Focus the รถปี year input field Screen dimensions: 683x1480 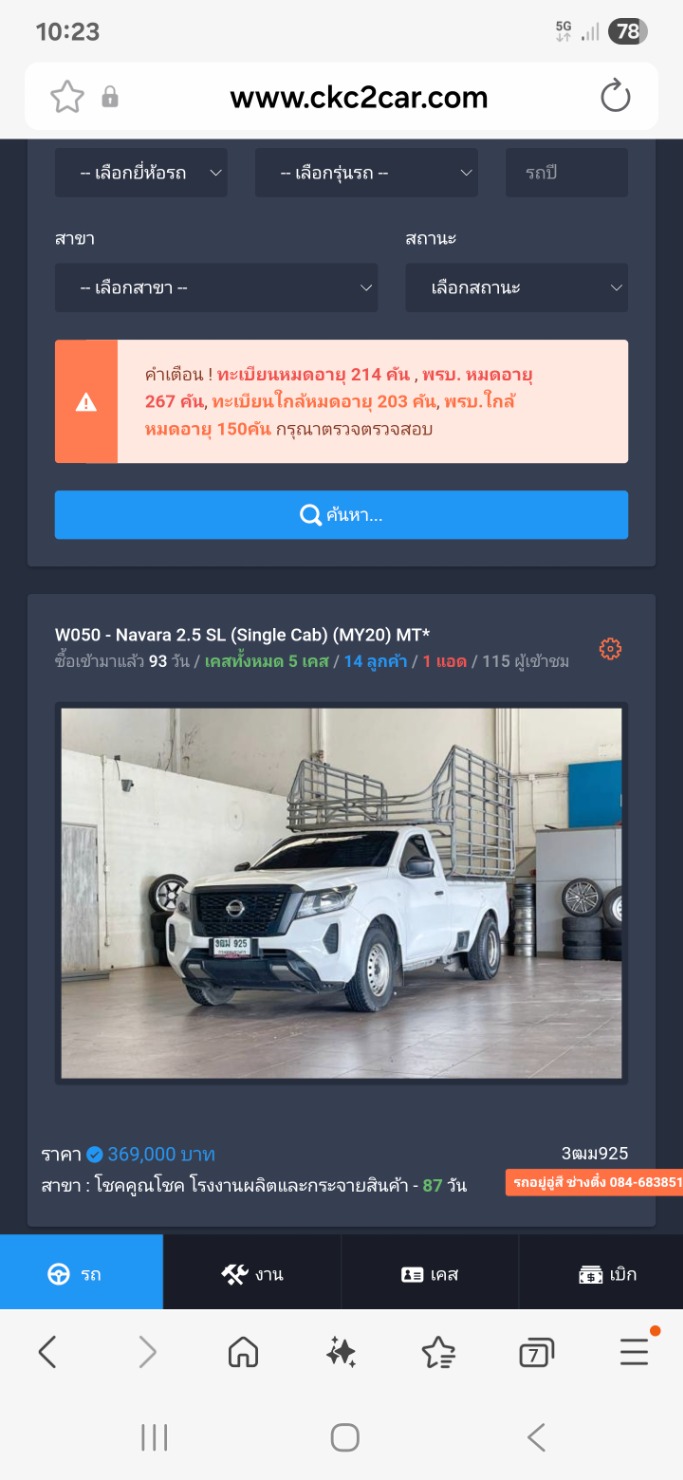pos(566,173)
